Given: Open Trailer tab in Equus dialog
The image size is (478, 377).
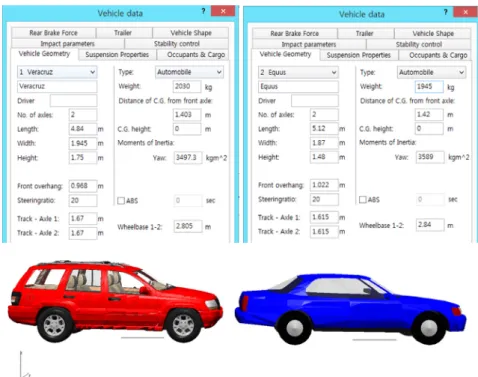Looking at the screenshot, I should click(x=365, y=33).
